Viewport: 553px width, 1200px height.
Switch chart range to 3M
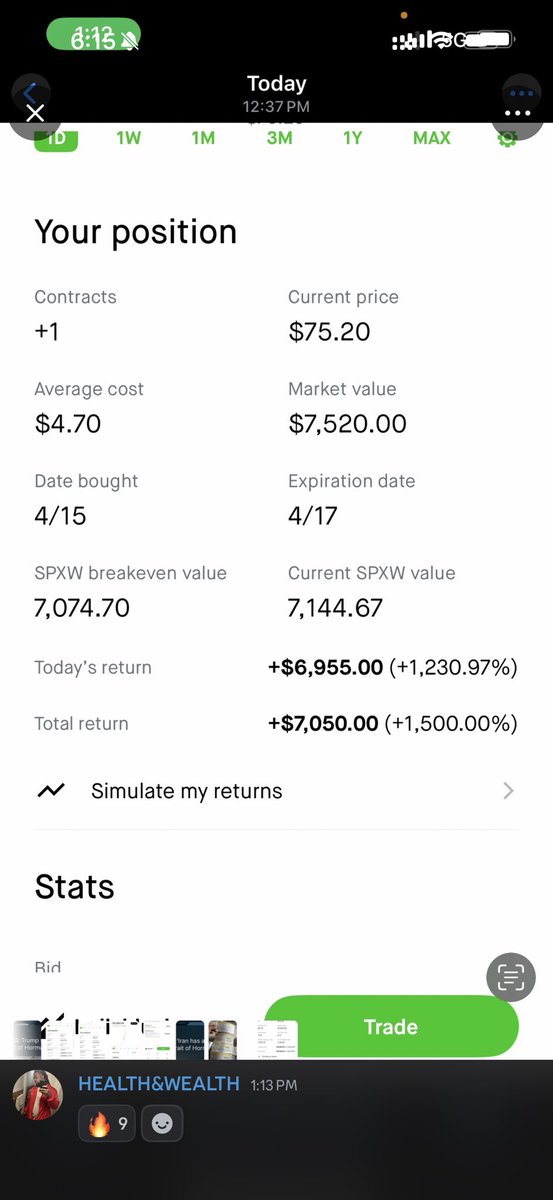pyautogui.click(x=279, y=138)
